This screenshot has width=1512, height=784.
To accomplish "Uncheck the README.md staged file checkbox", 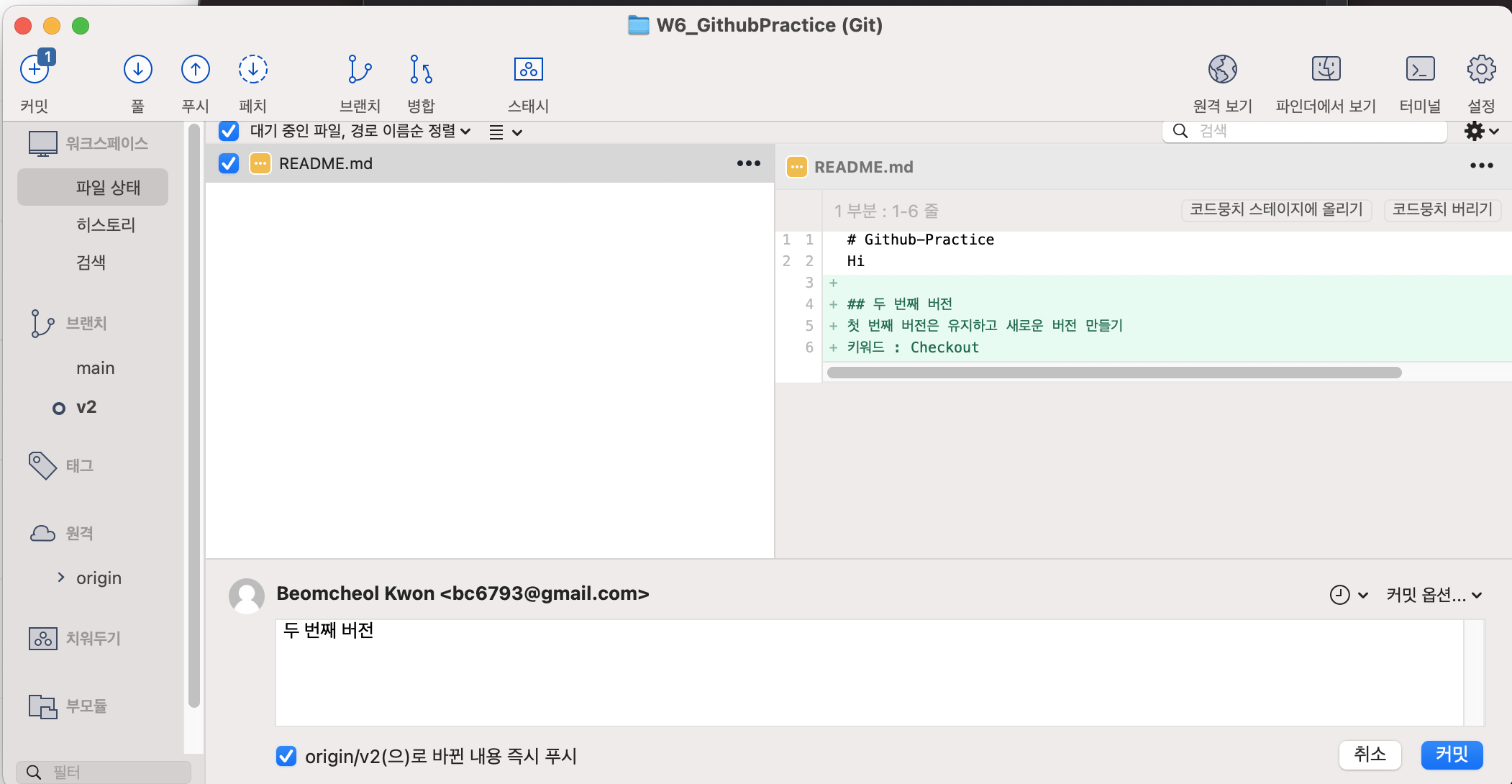I will point(229,164).
